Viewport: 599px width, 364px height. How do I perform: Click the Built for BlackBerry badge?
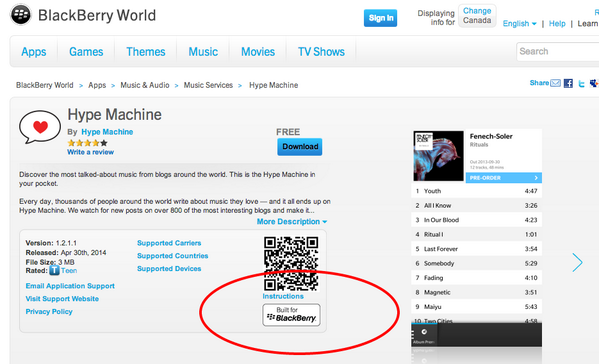pos(291,315)
